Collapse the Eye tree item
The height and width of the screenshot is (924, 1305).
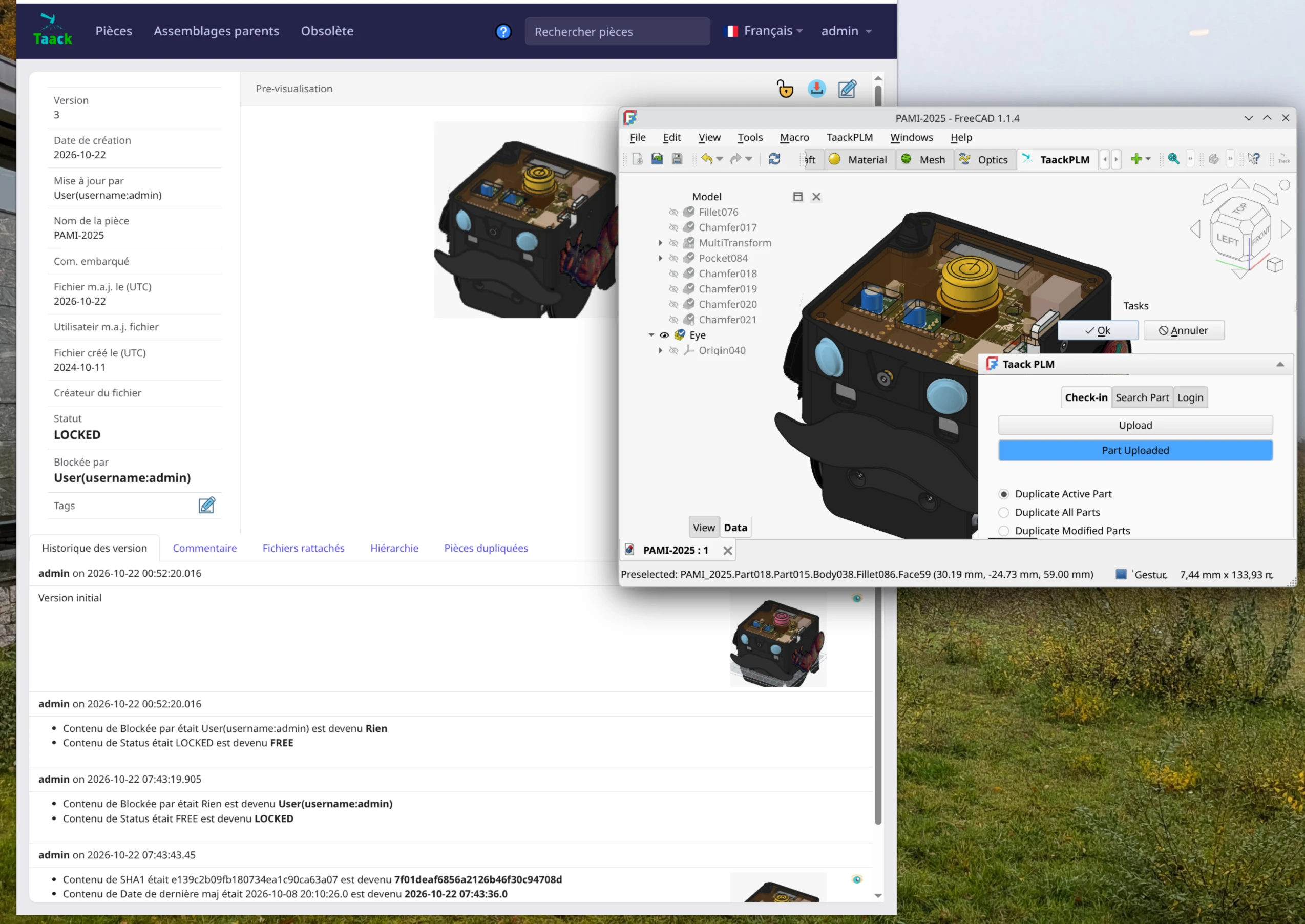(651, 335)
